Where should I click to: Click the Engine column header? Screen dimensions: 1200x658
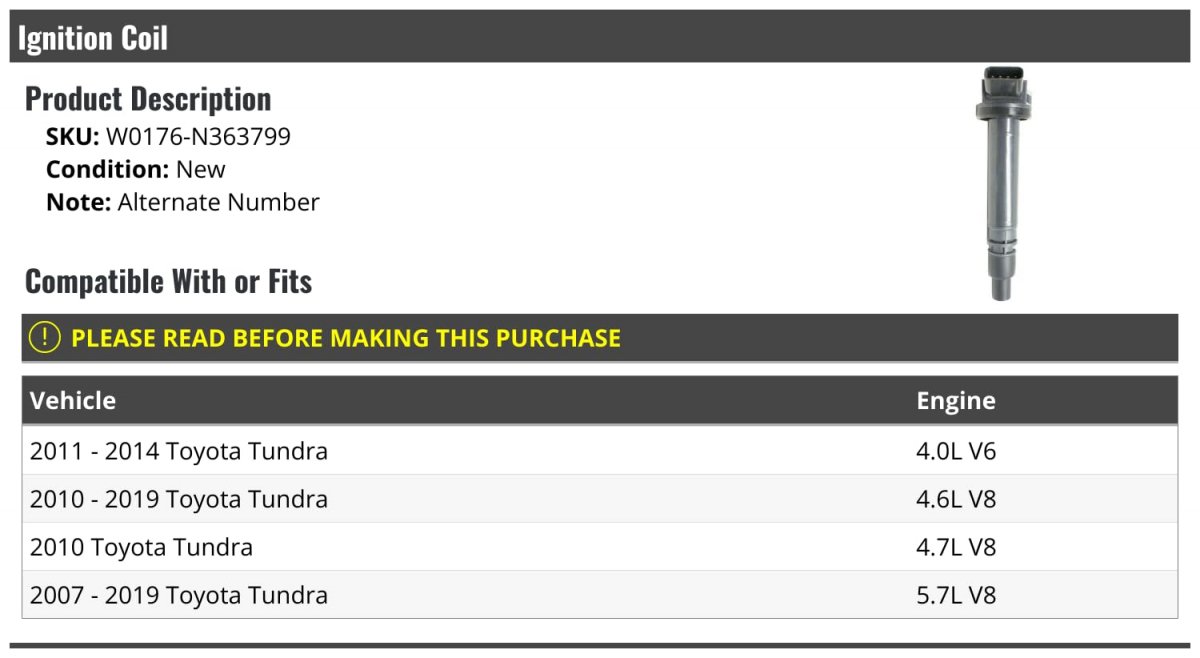955,401
